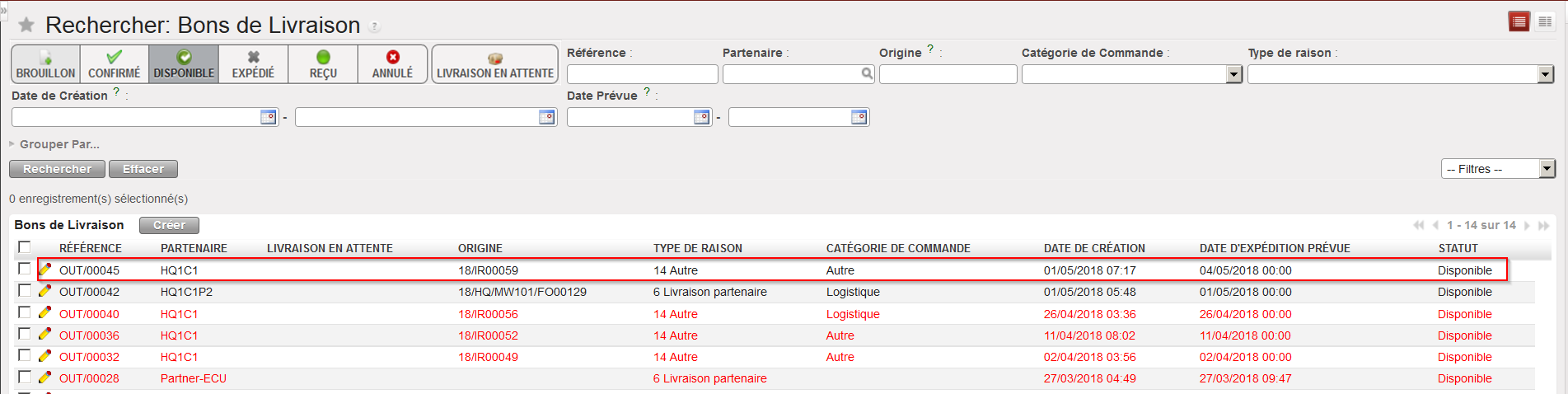1568x394 pixels.
Task: Toggle the Brouillon status filter
Action: pos(45,64)
